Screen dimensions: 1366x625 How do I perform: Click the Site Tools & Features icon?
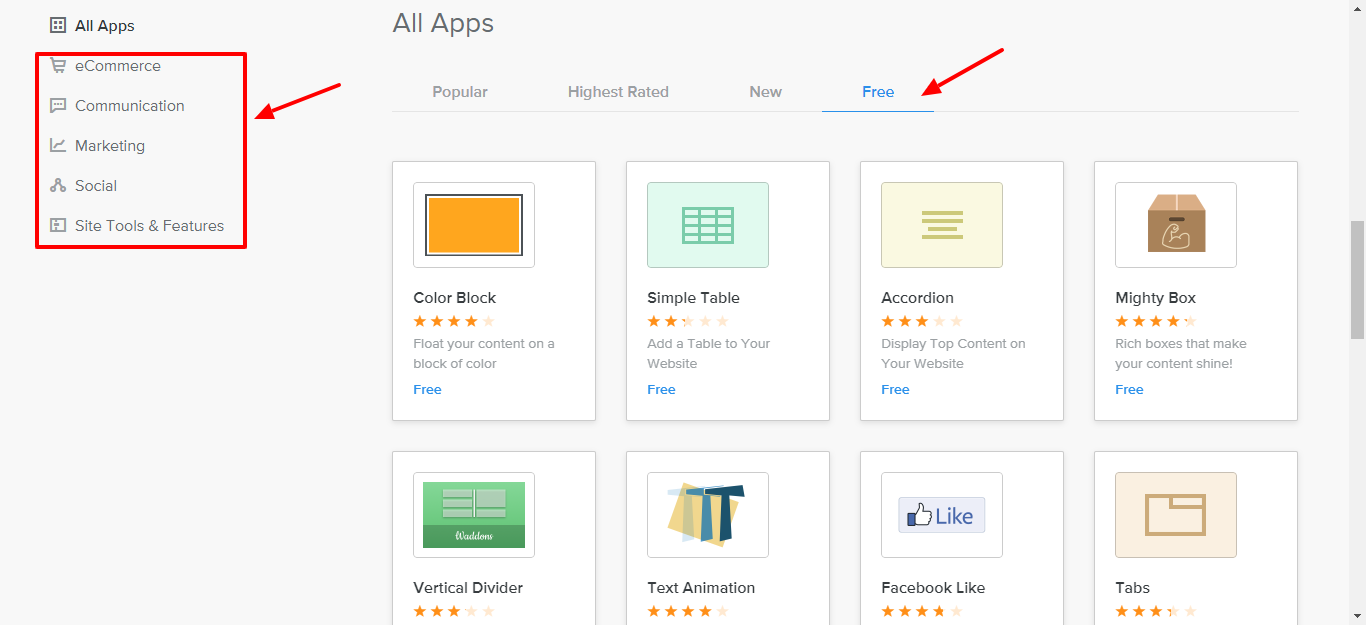click(x=58, y=226)
